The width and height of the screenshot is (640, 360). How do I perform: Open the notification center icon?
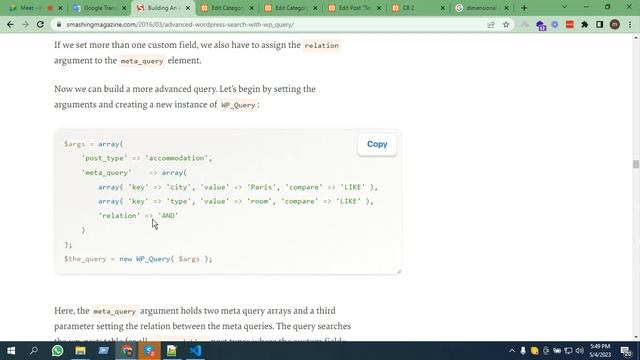click(626, 351)
